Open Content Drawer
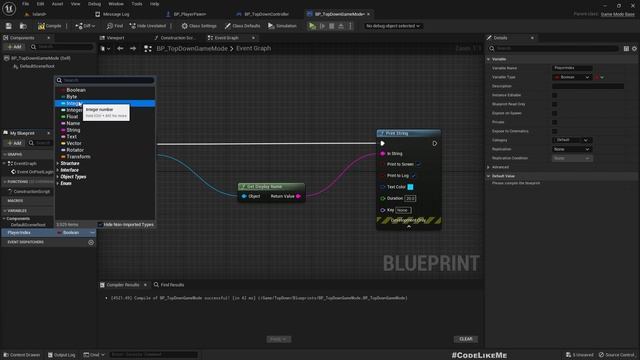640x360 pixels. click(22, 355)
